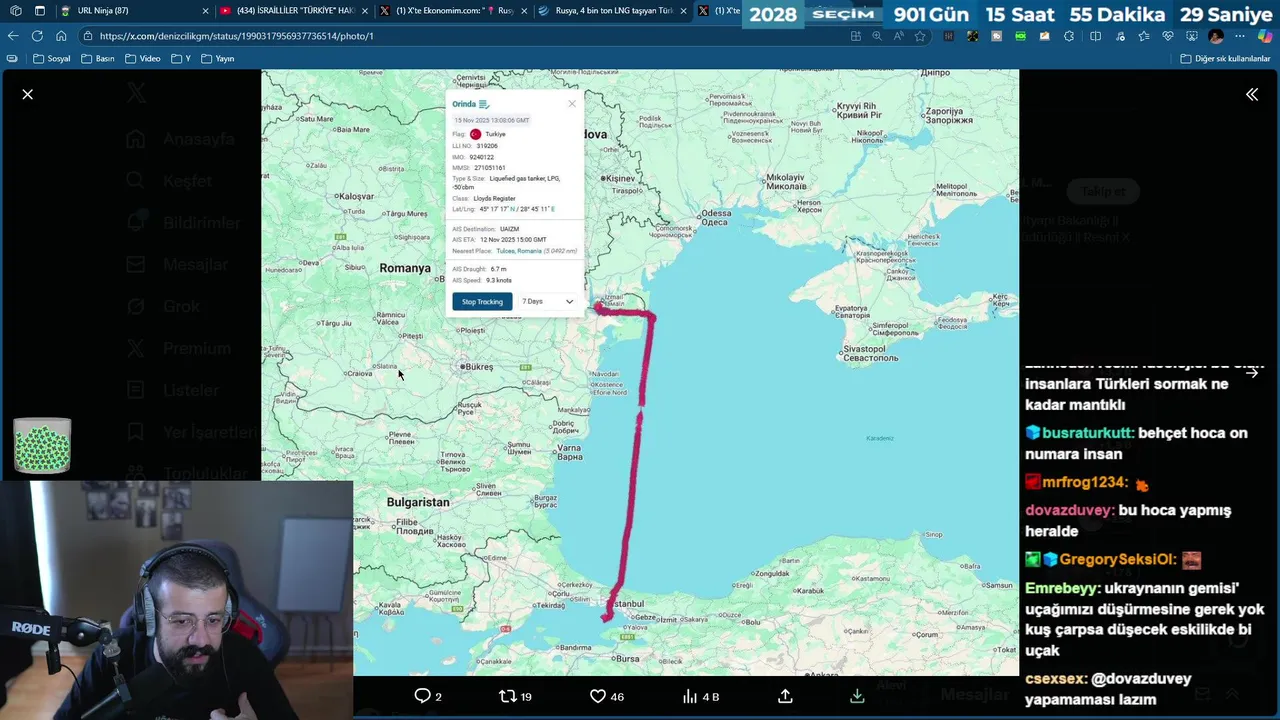Image resolution: width=1280 pixels, height=720 pixels.
Task: Open the Sosyal bookmarks folder
Action: tap(51, 59)
